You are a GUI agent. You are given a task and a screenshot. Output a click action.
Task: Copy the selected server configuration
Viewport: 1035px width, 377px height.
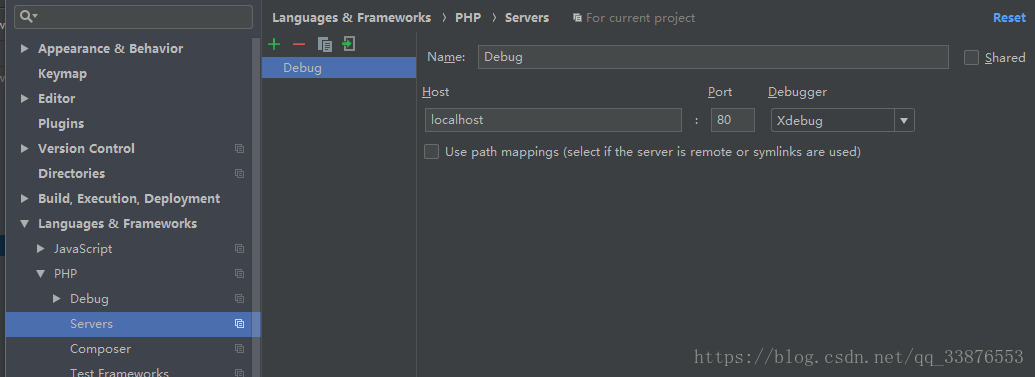[x=324, y=44]
